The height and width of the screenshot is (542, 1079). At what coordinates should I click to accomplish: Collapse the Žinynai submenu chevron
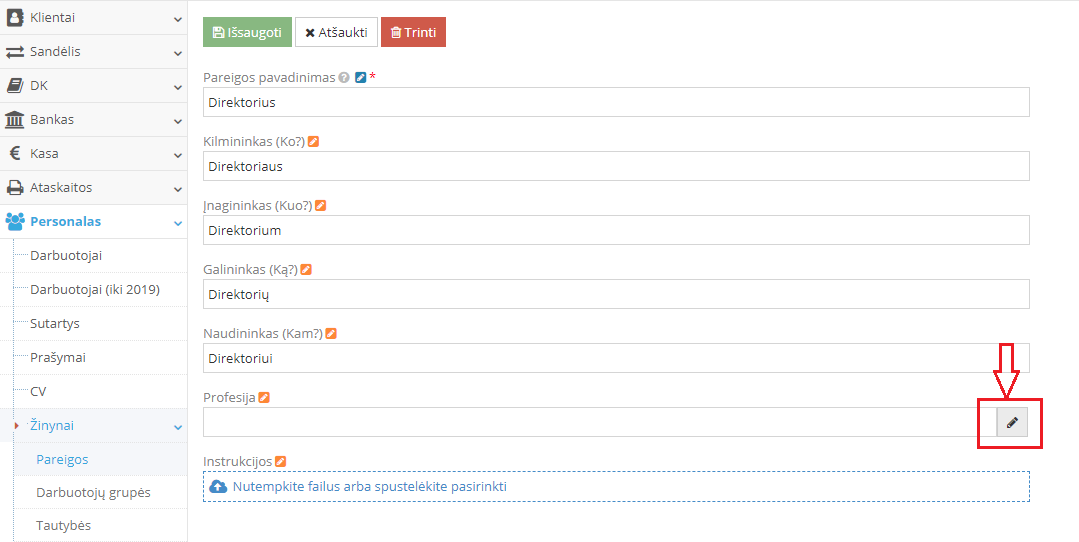coord(177,427)
